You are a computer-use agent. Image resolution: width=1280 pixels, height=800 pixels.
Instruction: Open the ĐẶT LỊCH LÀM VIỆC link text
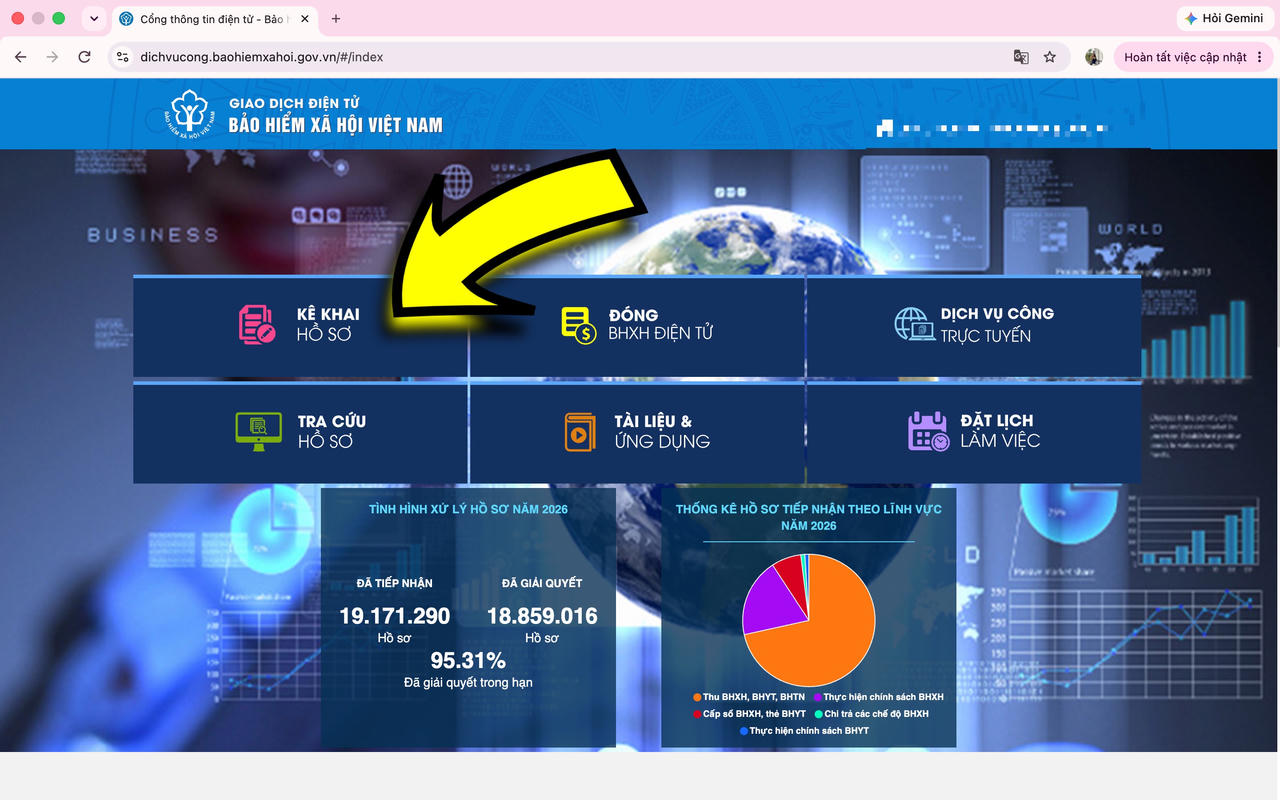(1000, 431)
